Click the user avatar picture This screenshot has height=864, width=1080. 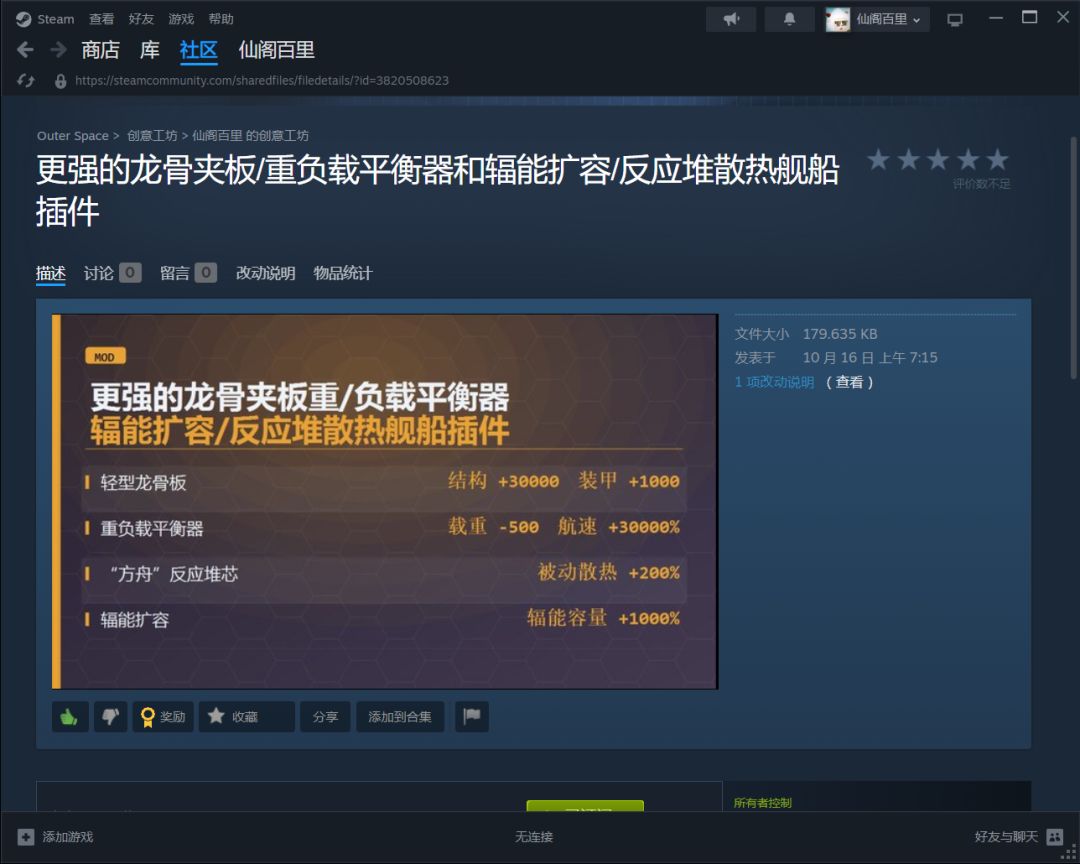click(838, 19)
